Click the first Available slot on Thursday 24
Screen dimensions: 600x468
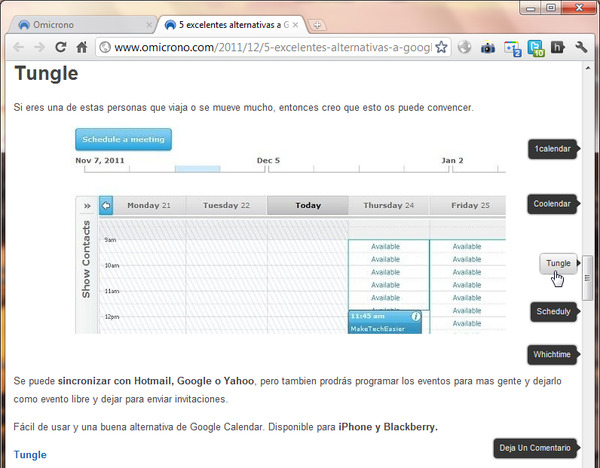click(x=385, y=246)
